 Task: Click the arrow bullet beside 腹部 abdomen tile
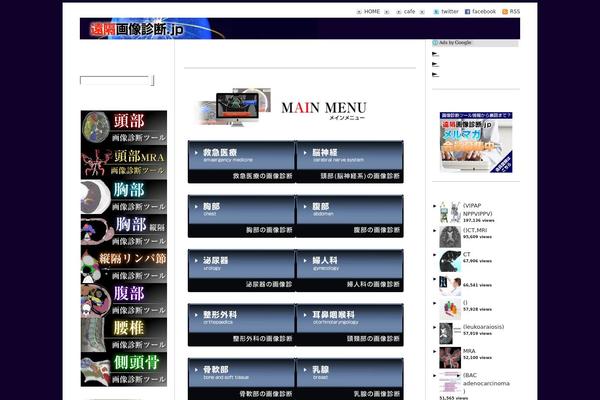click(305, 206)
